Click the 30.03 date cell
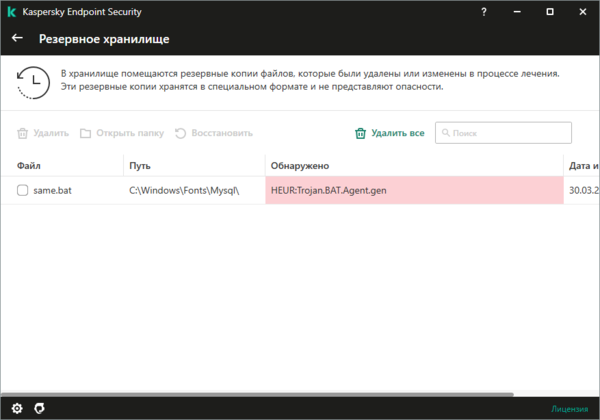The height and width of the screenshot is (420, 600). point(584,190)
